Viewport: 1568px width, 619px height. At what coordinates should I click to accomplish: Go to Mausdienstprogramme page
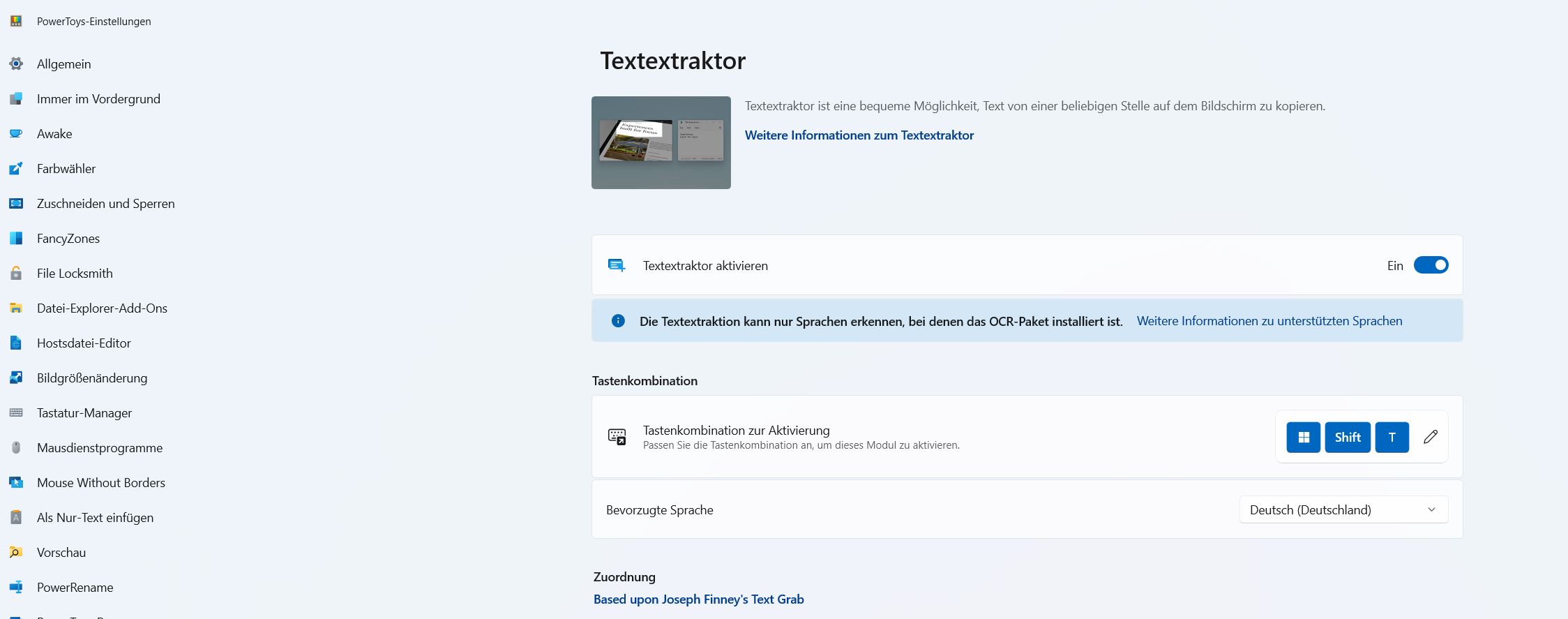point(100,448)
